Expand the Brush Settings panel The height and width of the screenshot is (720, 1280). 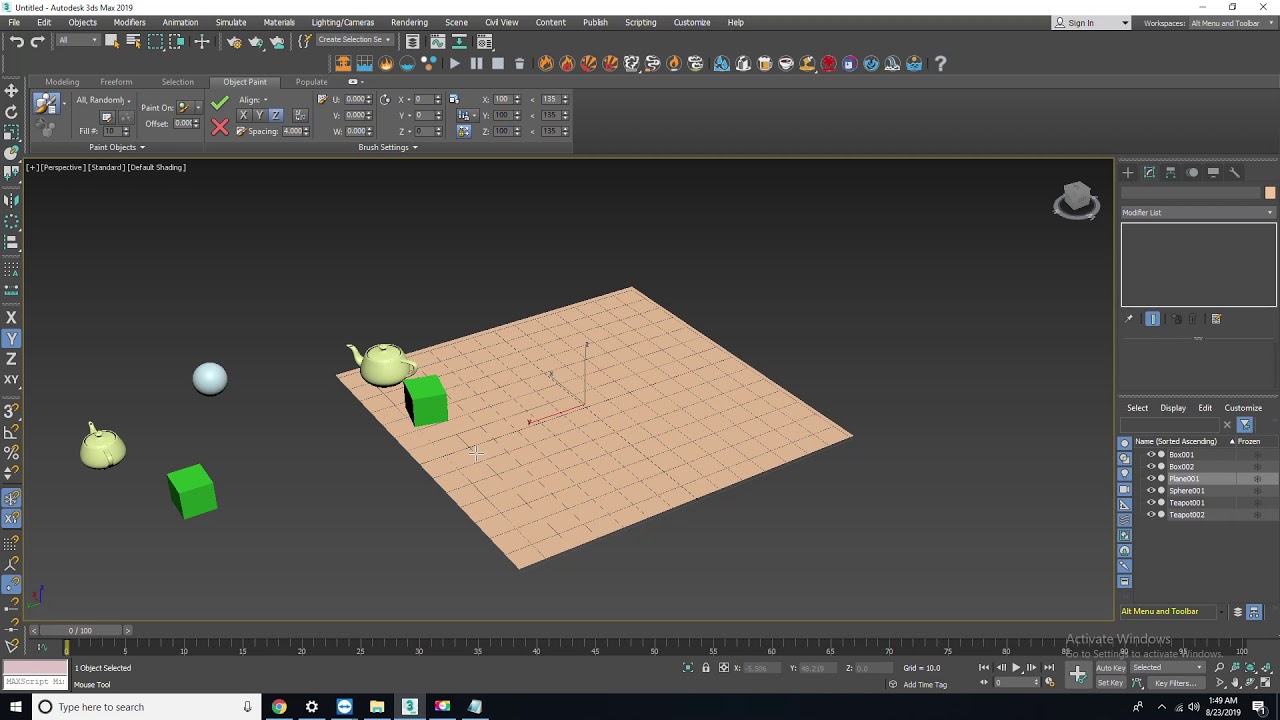(x=388, y=148)
